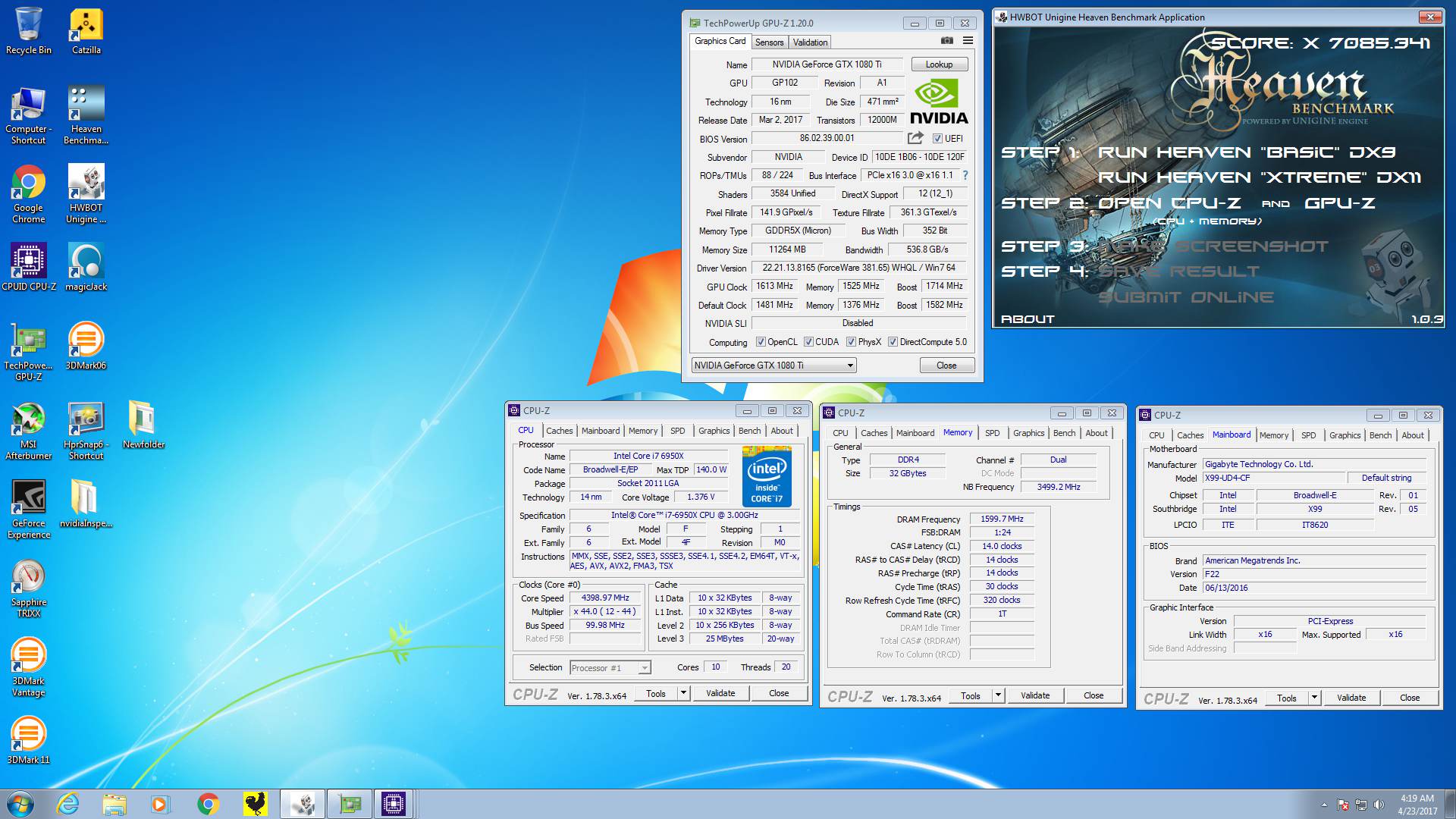
Task: Open Bench tab in first CPU-Z window
Action: [749, 431]
